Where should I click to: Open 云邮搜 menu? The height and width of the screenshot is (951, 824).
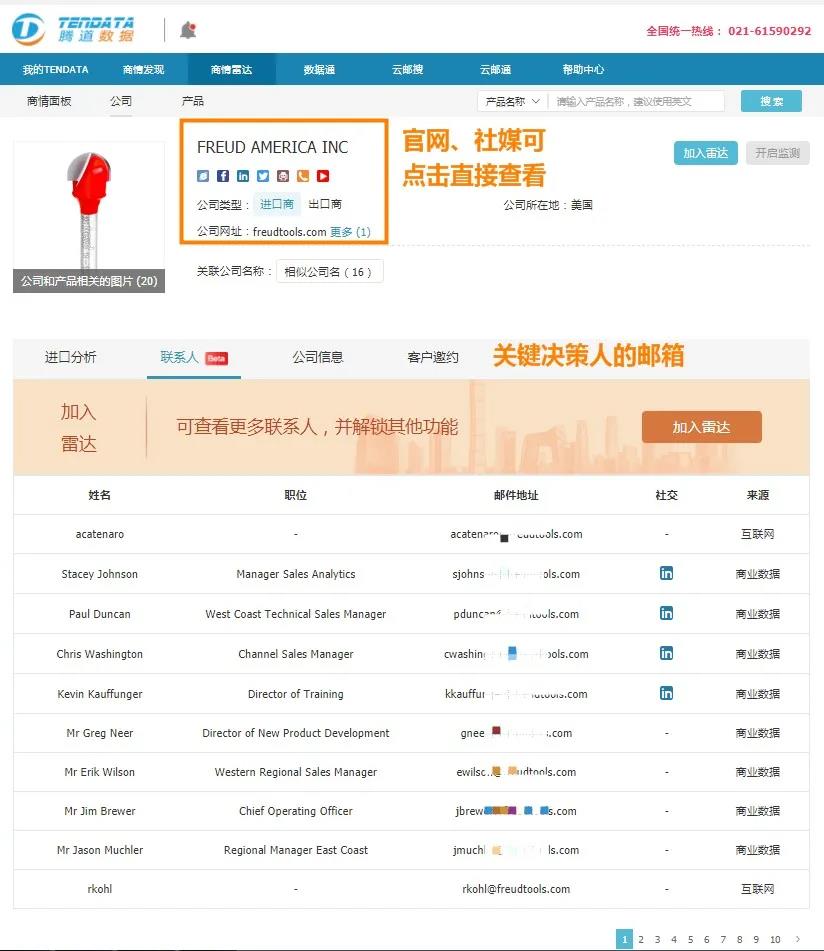407,69
